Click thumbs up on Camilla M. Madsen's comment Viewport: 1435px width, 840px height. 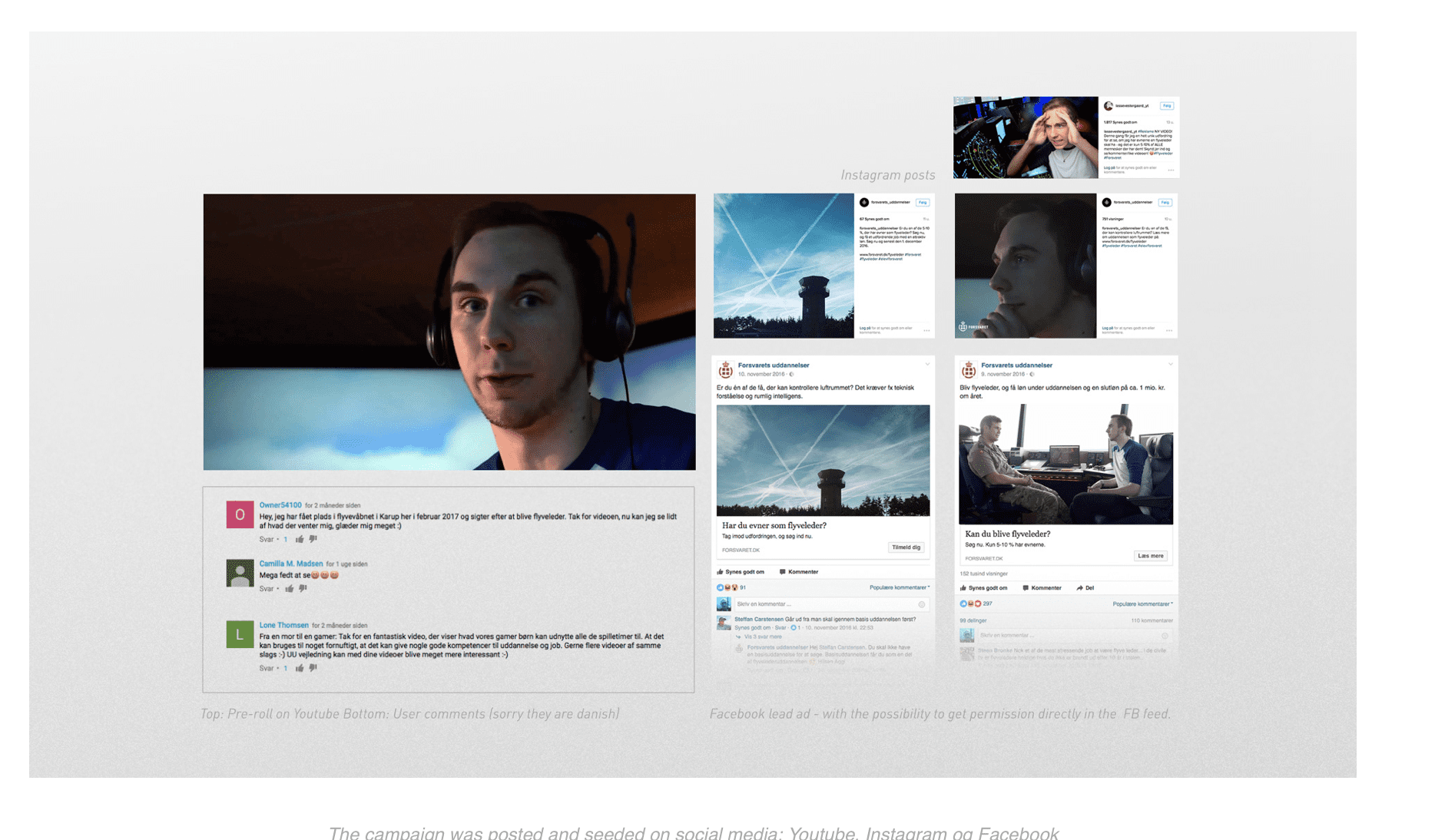coord(290,589)
